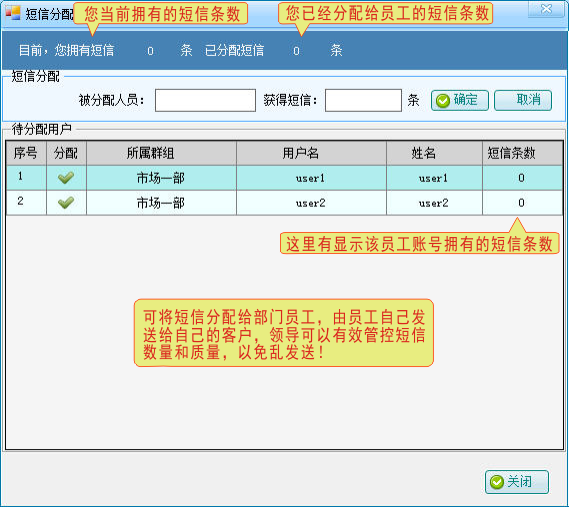569x507 pixels.
Task: Click the app logo icon in title bar
Action: (x=13, y=13)
